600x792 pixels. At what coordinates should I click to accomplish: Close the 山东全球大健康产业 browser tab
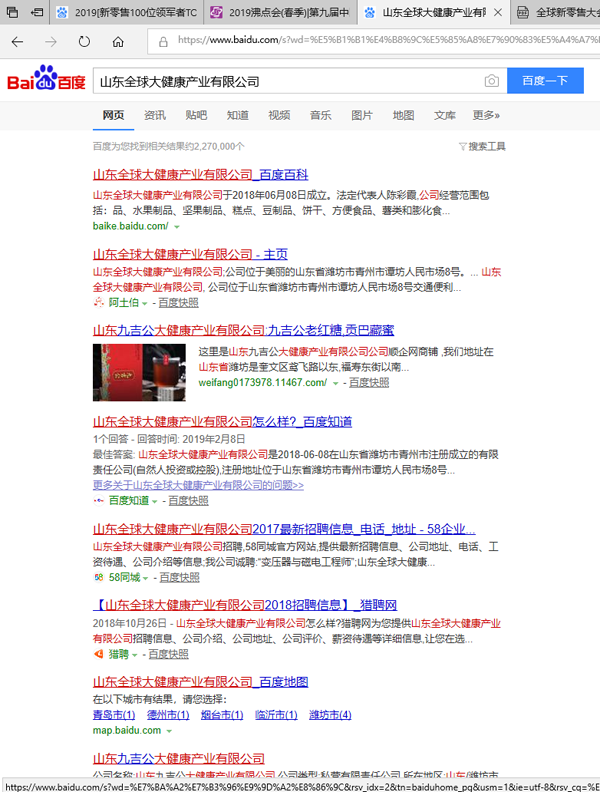(x=498, y=12)
